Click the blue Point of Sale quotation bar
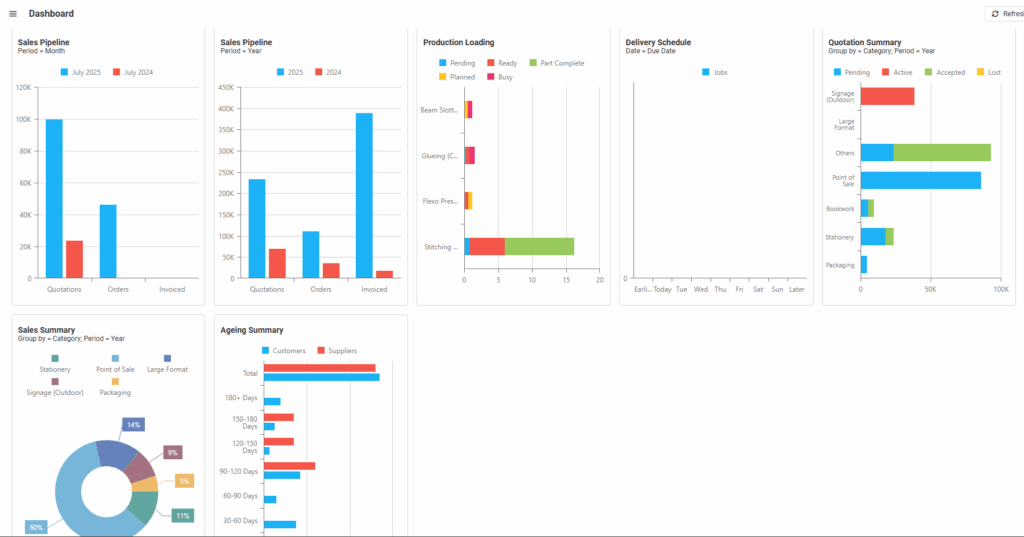Image resolution: width=1024 pixels, height=537 pixels. point(920,180)
